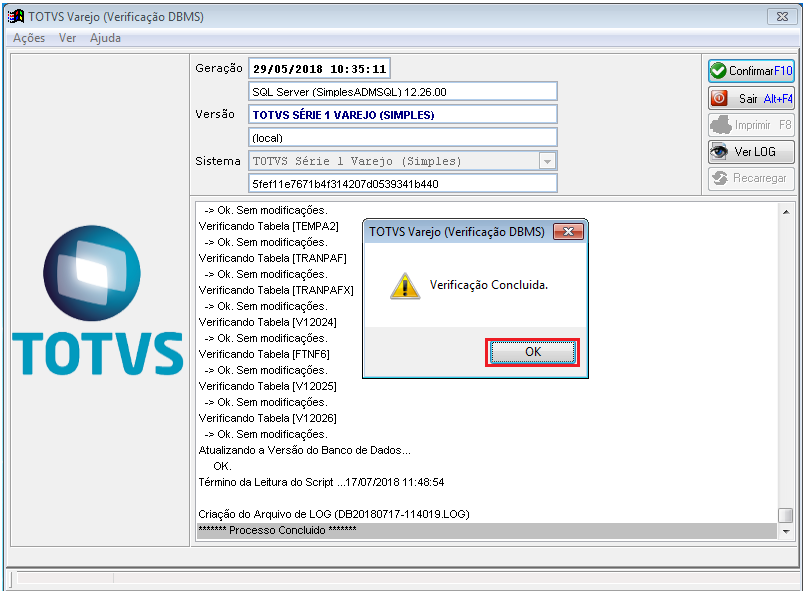The image size is (804, 594).
Task: Click the (local) server field
Action: click(403, 138)
